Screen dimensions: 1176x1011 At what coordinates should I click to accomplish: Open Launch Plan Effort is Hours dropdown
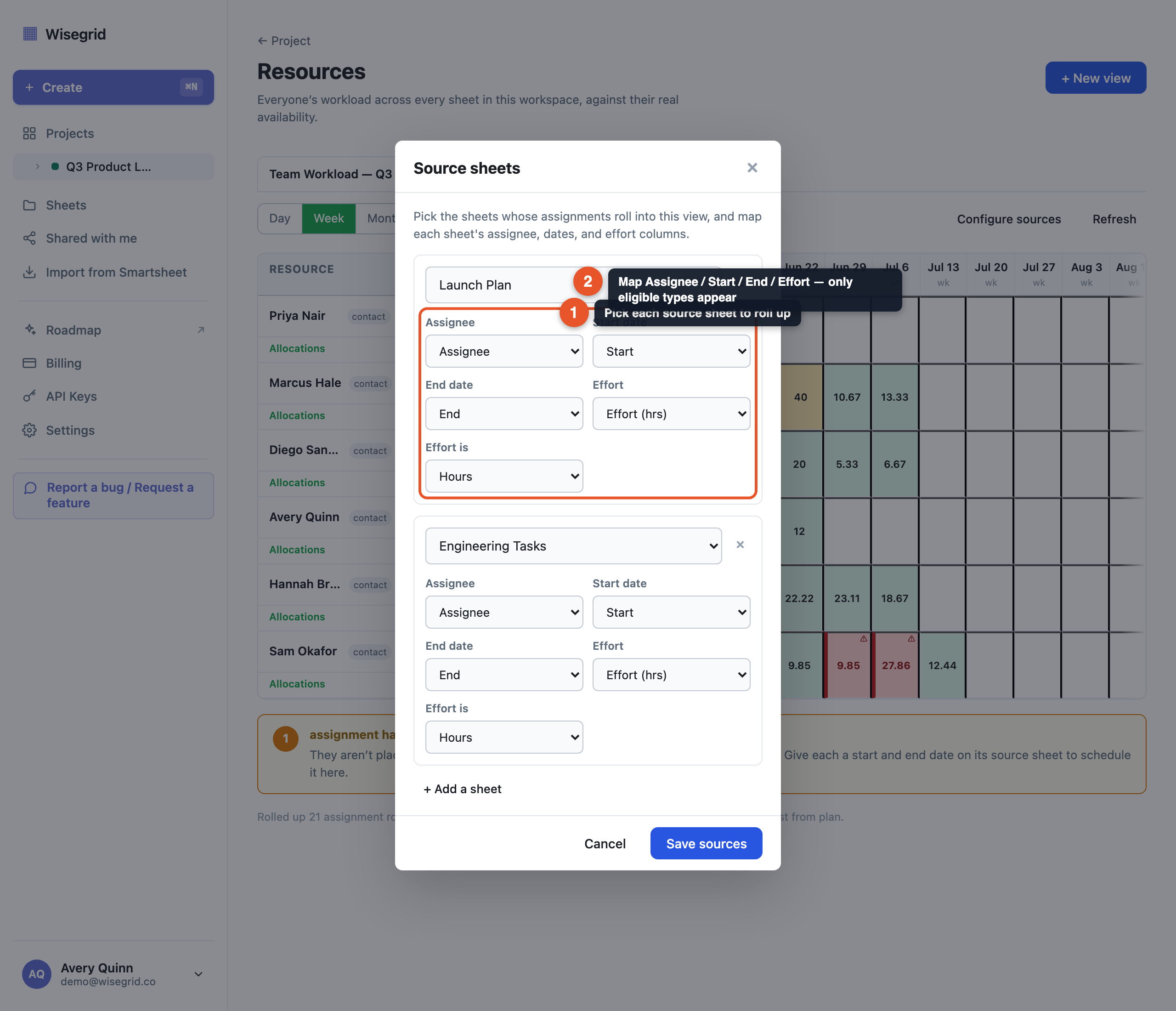coord(504,476)
